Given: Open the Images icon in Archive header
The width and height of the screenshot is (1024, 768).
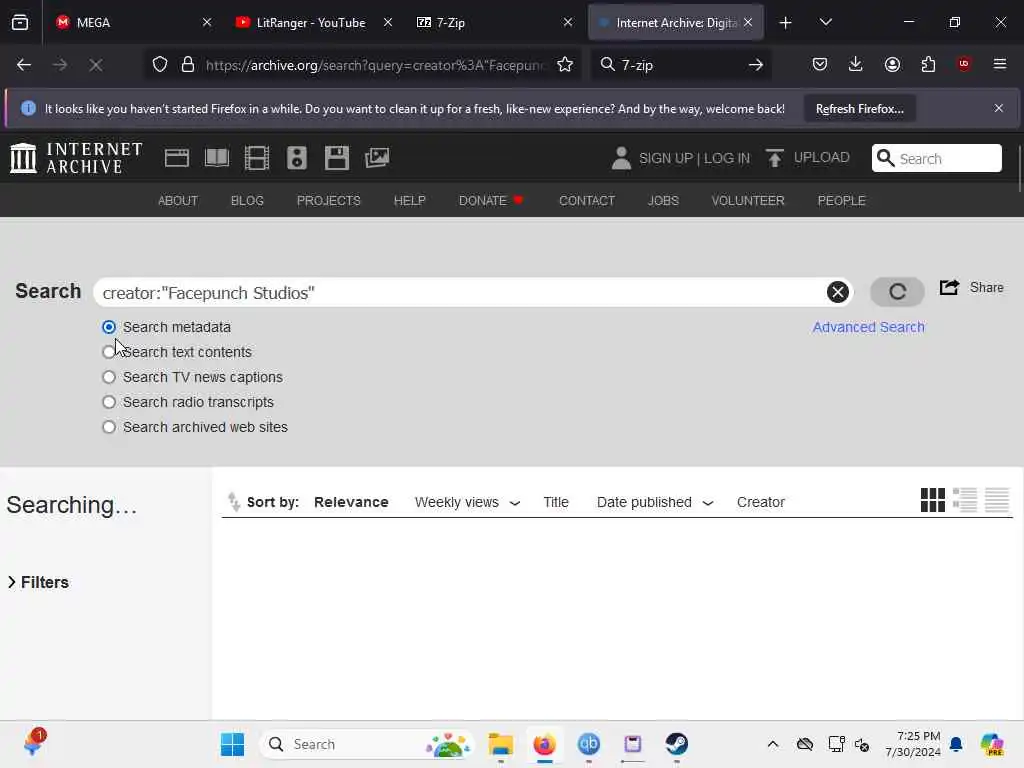Looking at the screenshot, I should pyautogui.click(x=377, y=158).
